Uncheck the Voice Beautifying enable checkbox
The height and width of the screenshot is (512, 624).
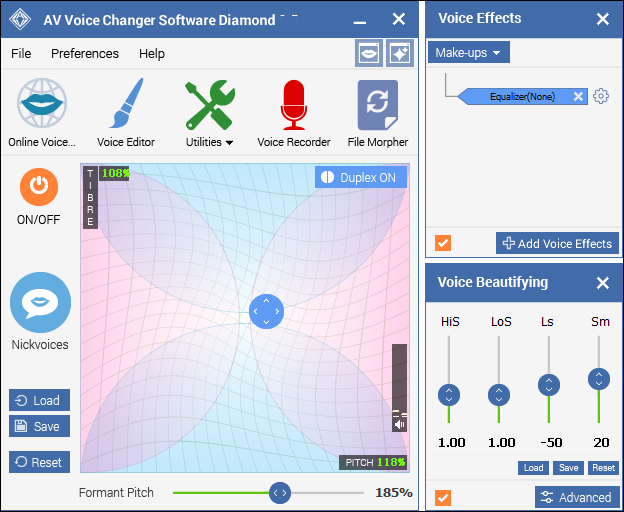[443, 497]
